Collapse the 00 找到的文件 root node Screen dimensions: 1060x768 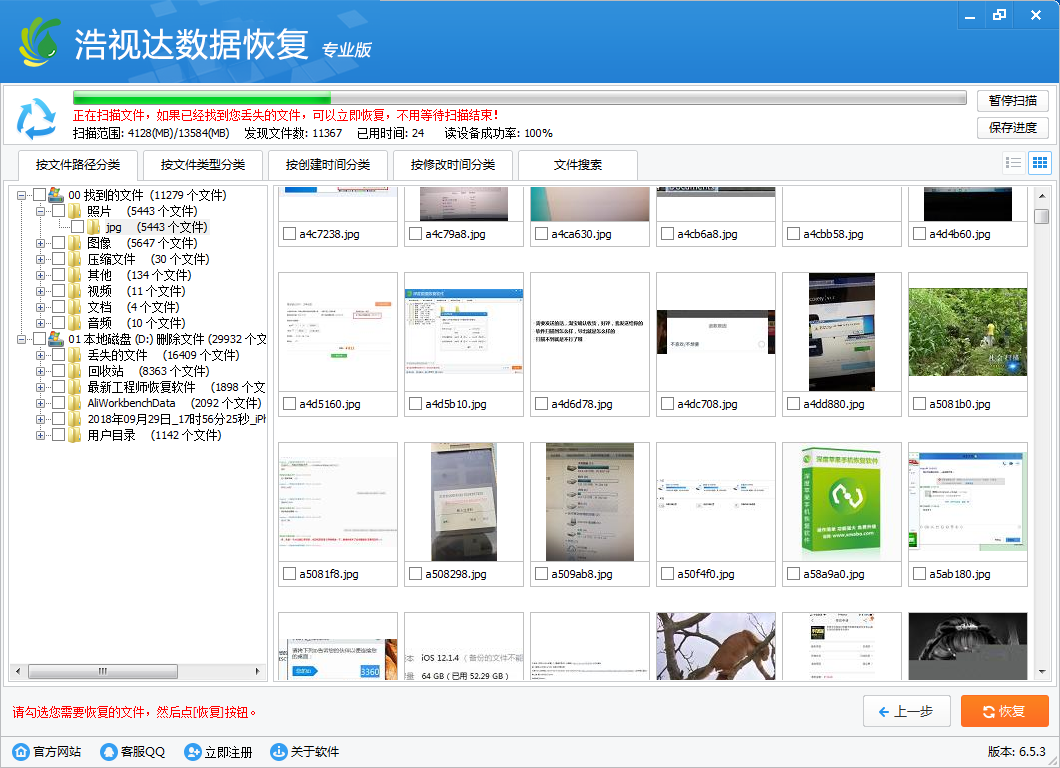tap(22, 195)
